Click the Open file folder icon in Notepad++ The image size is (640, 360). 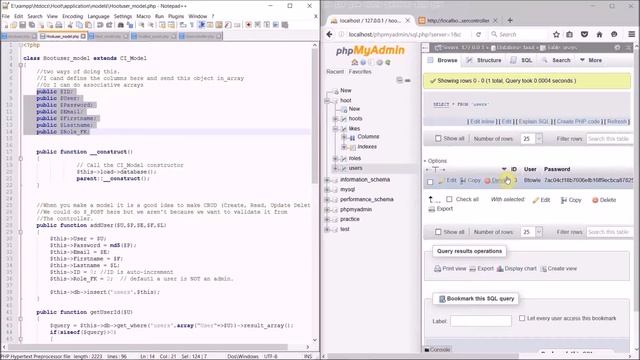pos(14,25)
